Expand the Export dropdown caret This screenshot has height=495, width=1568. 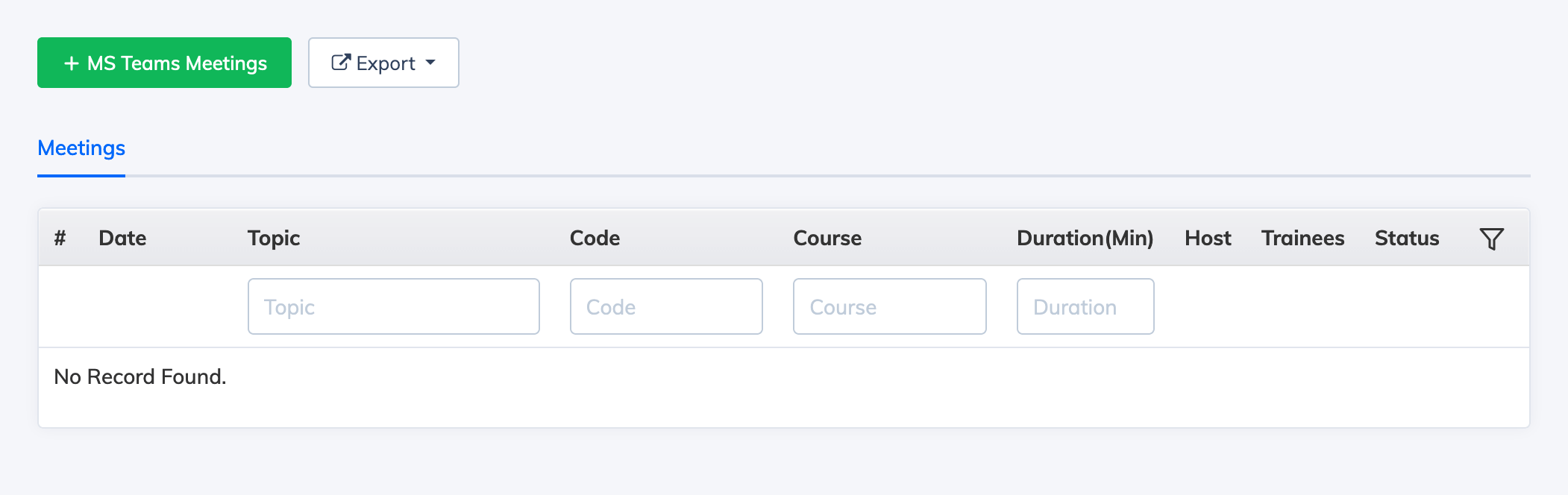tap(430, 63)
